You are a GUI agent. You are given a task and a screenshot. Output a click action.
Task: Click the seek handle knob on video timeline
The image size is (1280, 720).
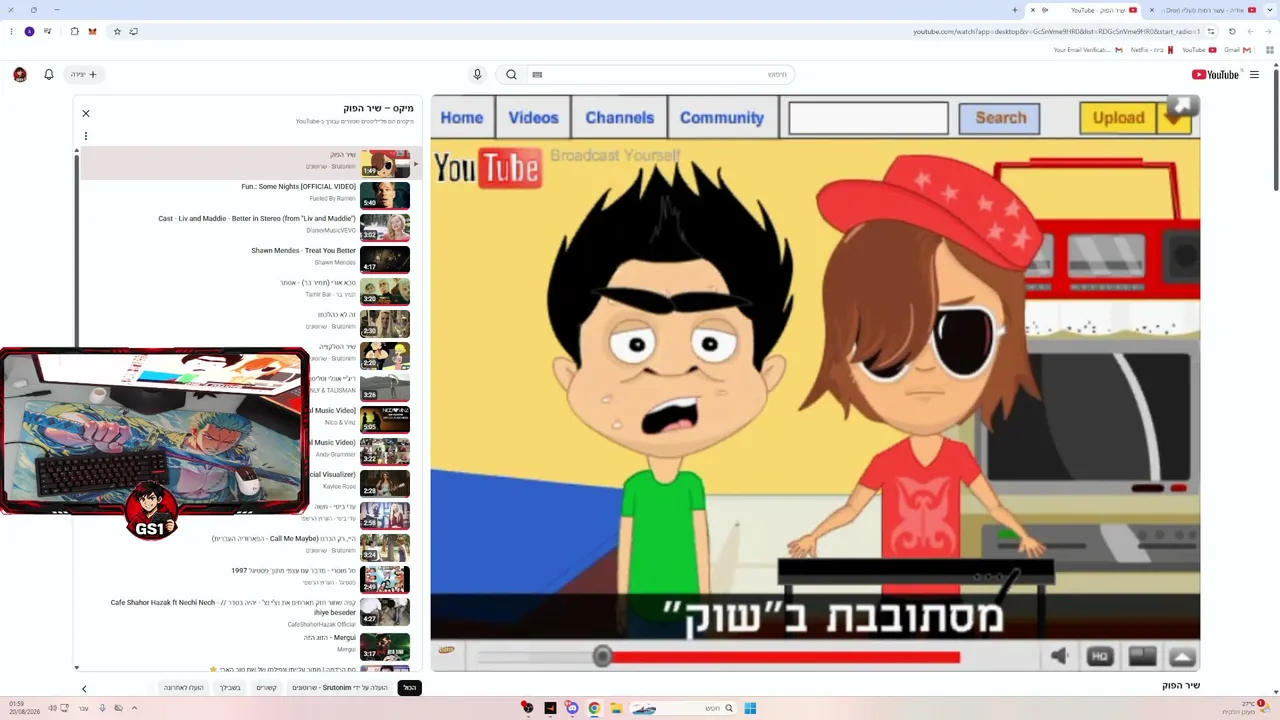pos(602,656)
